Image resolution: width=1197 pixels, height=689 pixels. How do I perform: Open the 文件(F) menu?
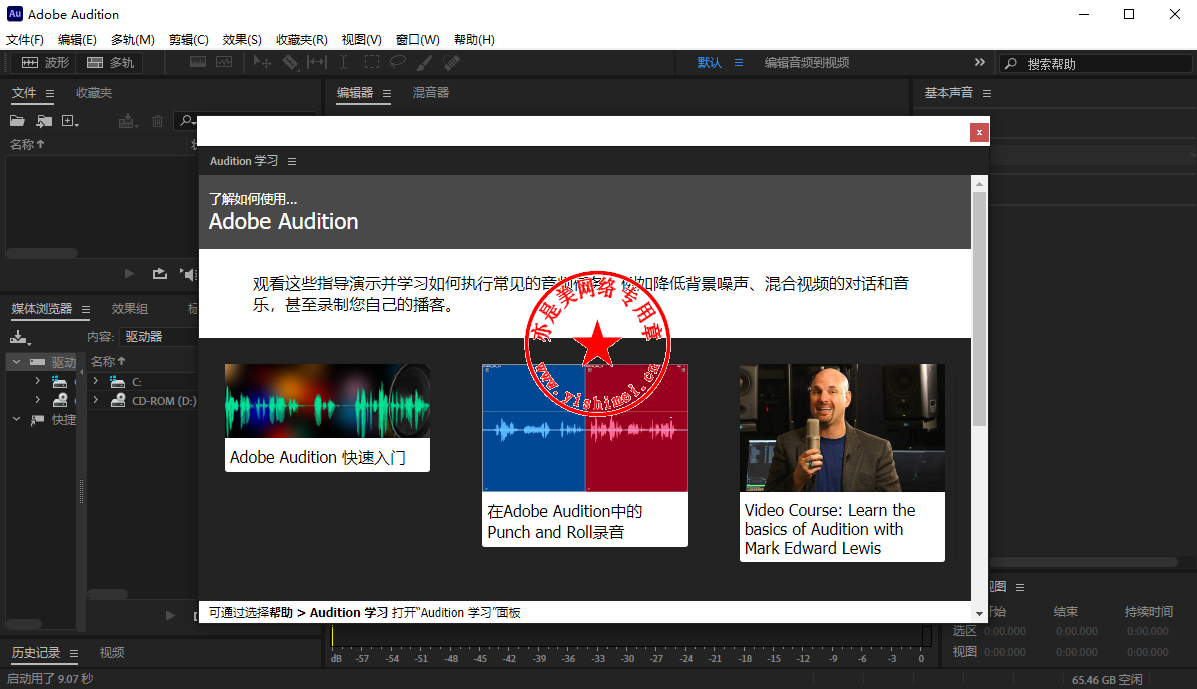coord(25,40)
